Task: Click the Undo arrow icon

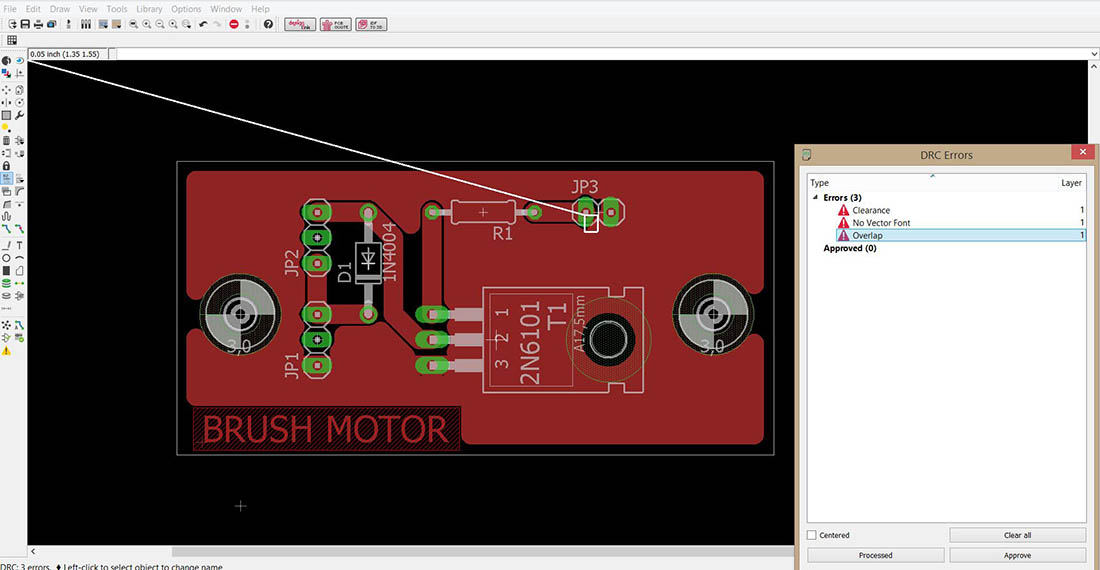Action: (x=203, y=24)
